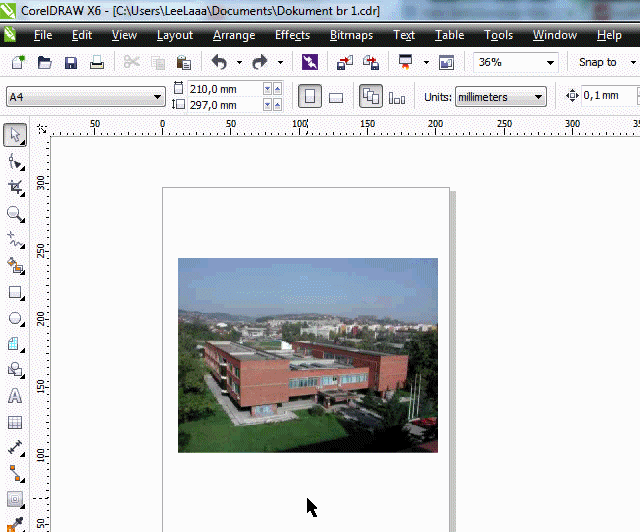The width and height of the screenshot is (640, 532).
Task: Toggle All Pages layout button
Action: 370,97
